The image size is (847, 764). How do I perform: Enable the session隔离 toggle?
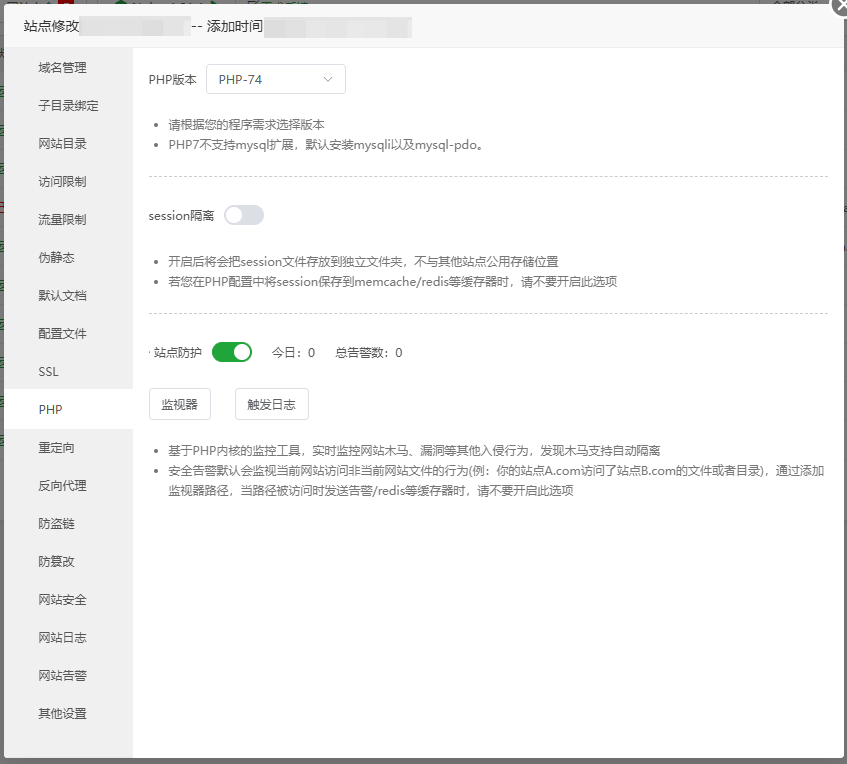pos(244,215)
